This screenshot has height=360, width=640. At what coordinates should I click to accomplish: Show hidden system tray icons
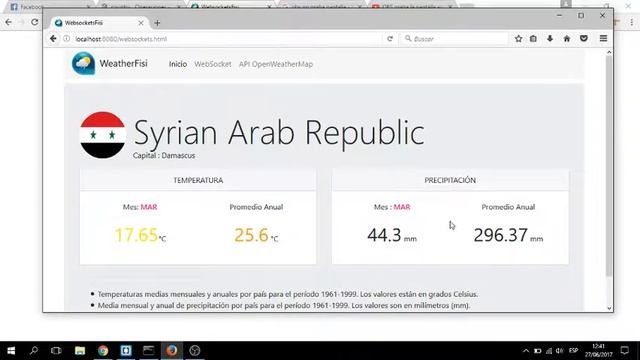coord(526,351)
